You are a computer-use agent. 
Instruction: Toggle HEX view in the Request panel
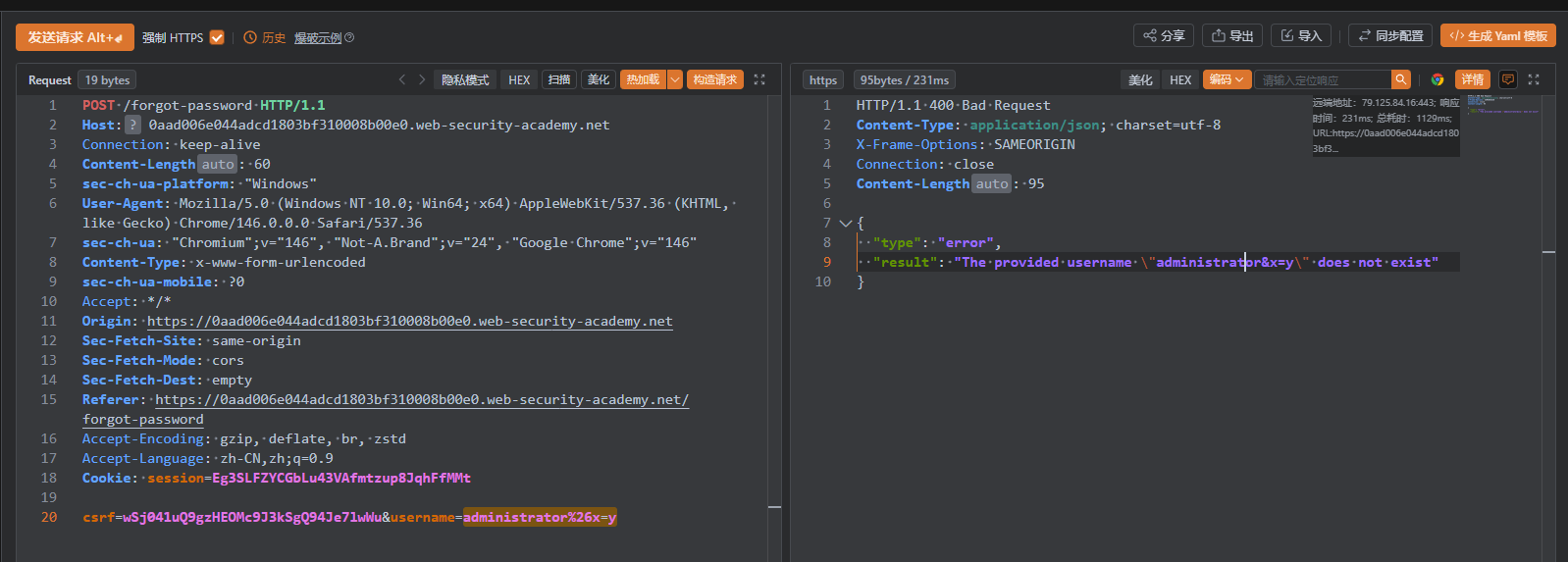pyautogui.click(x=519, y=79)
